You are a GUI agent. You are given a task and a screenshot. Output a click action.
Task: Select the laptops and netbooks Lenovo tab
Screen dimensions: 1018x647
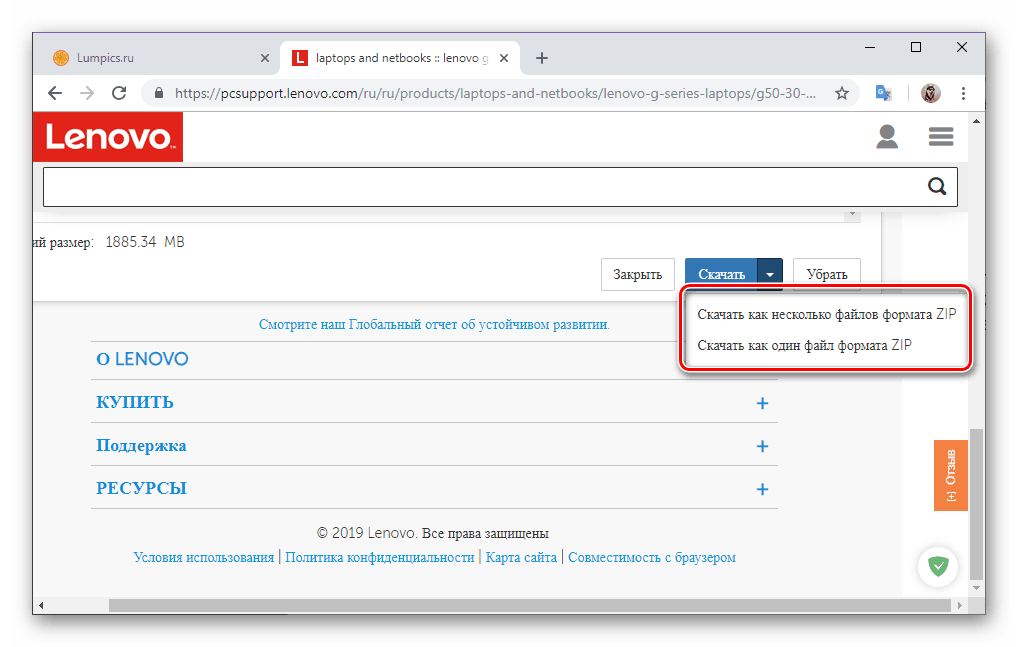(400, 58)
